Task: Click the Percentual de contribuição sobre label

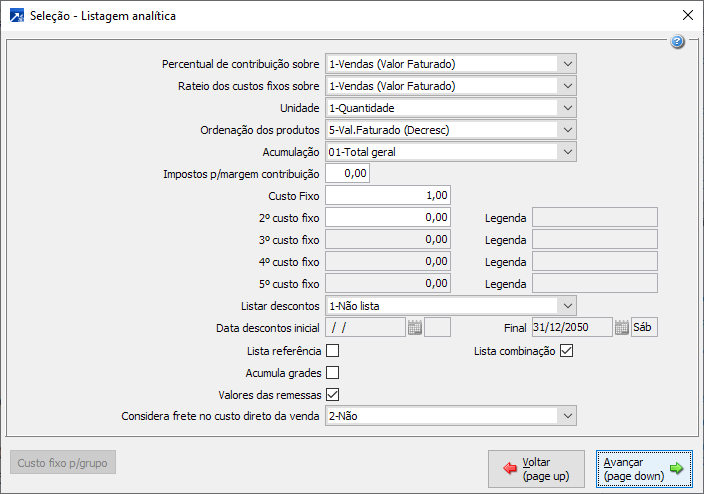Action: tap(241, 64)
